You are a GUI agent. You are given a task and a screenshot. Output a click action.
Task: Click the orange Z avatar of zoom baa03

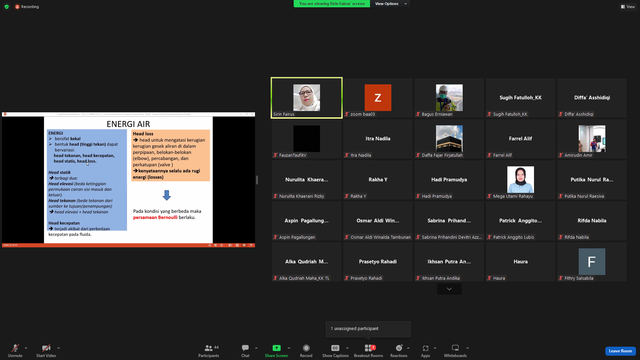(378, 98)
